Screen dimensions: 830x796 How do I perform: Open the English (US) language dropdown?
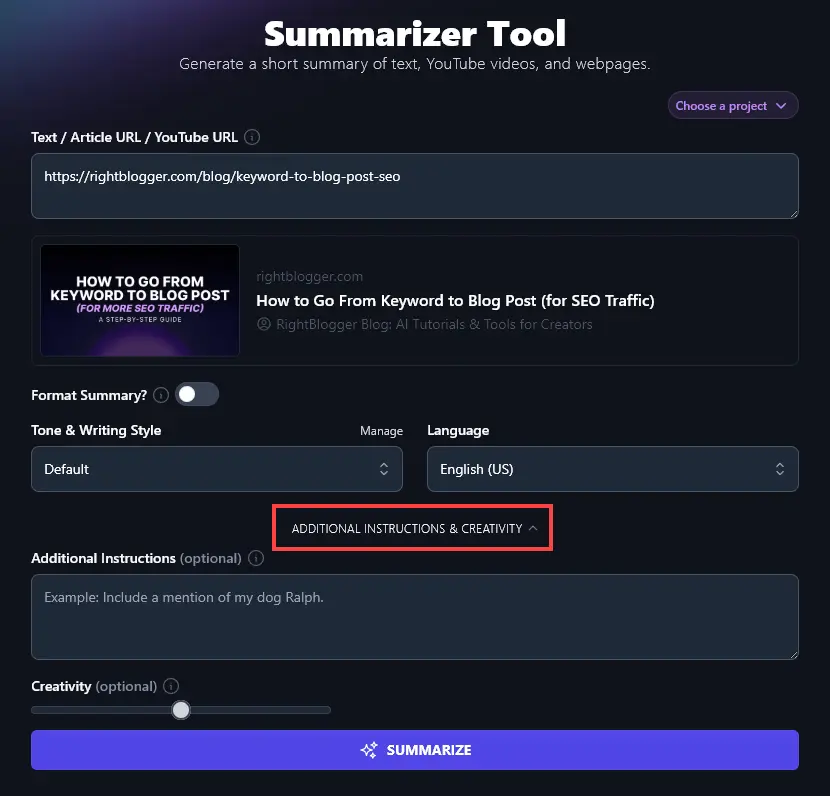(x=612, y=468)
